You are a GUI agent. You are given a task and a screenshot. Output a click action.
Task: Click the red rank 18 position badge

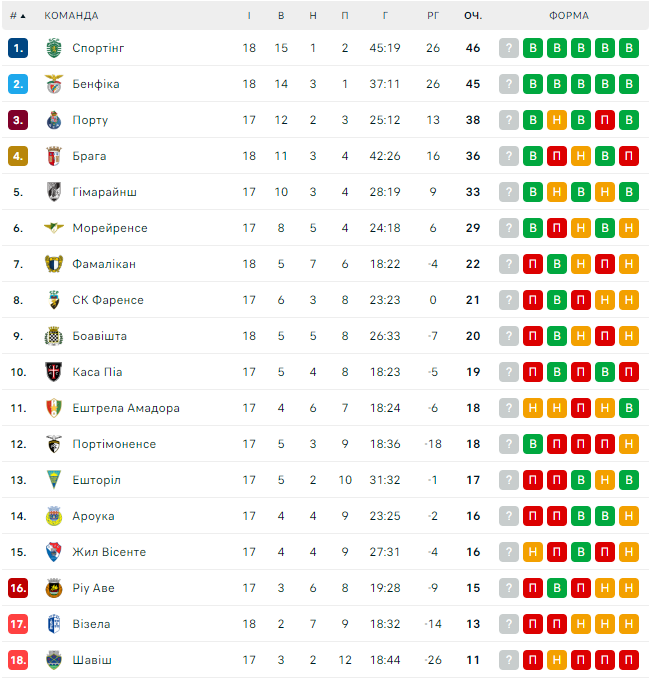click(x=18, y=660)
